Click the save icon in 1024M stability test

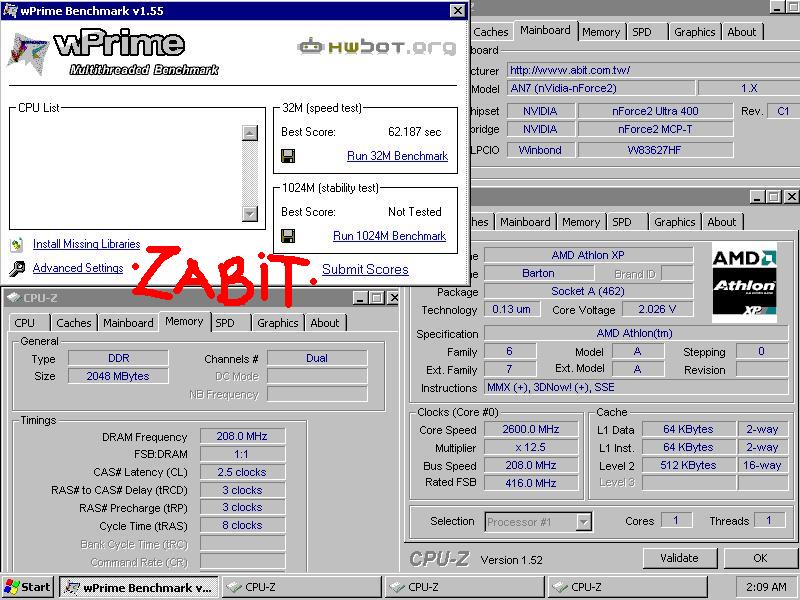(x=288, y=236)
